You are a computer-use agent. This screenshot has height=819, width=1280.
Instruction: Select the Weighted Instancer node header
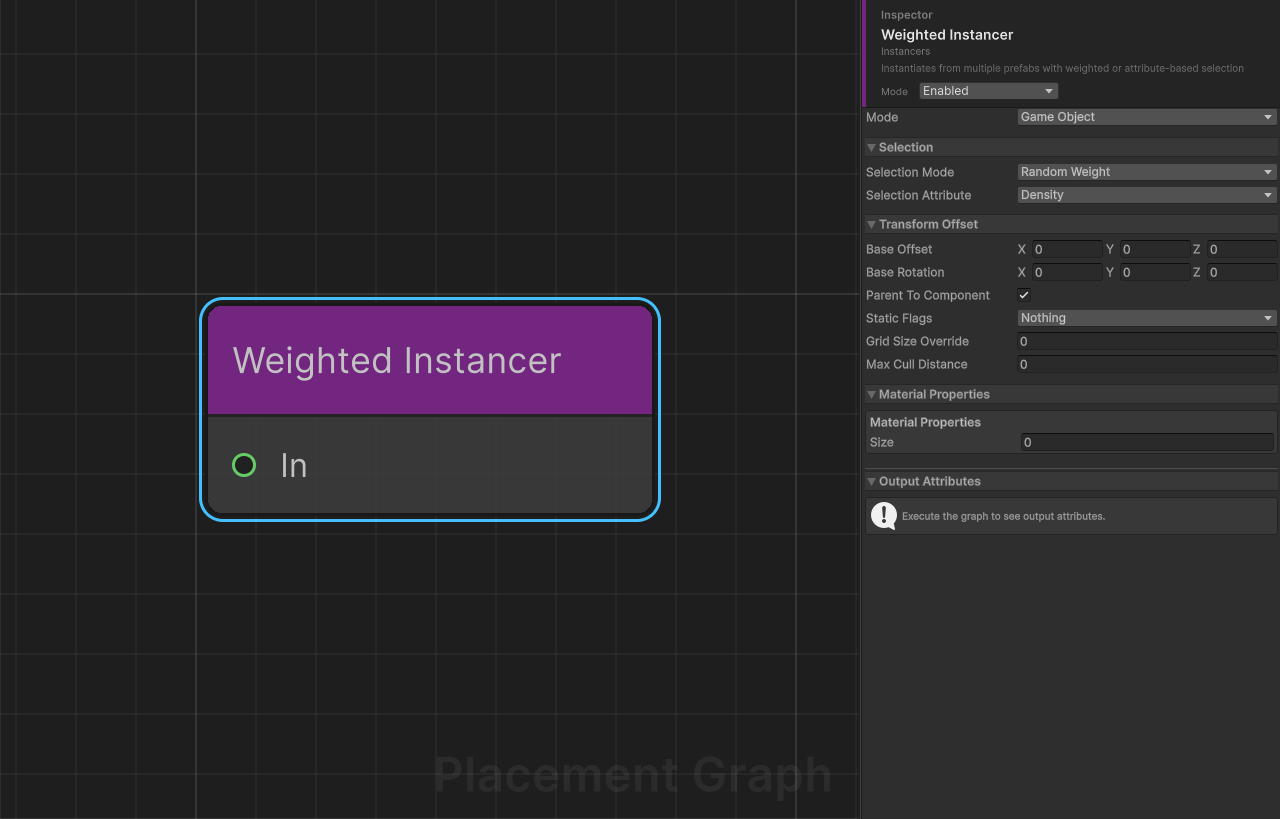430,360
